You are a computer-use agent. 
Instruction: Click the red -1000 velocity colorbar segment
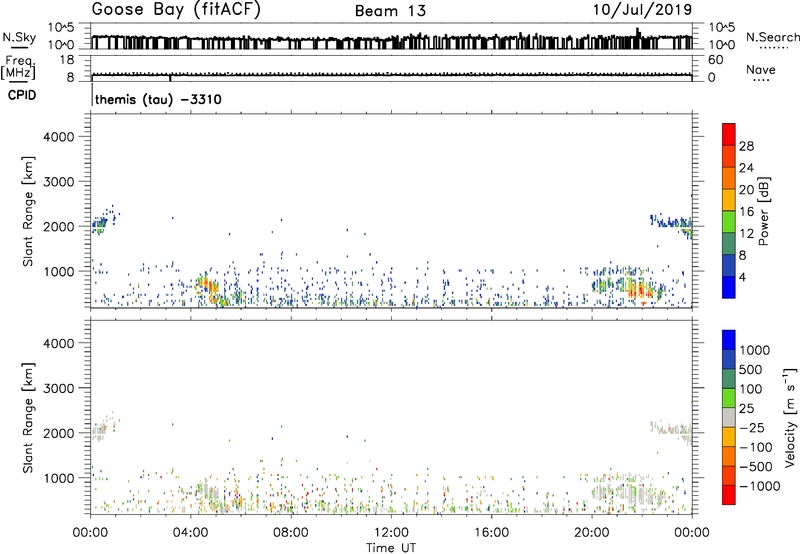(729, 495)
